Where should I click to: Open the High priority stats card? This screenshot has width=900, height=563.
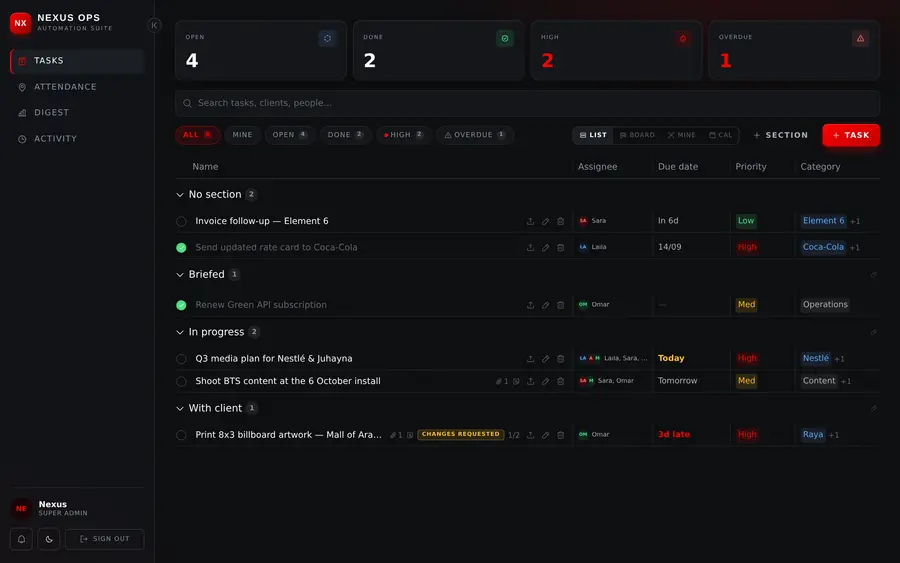(616, 51)
